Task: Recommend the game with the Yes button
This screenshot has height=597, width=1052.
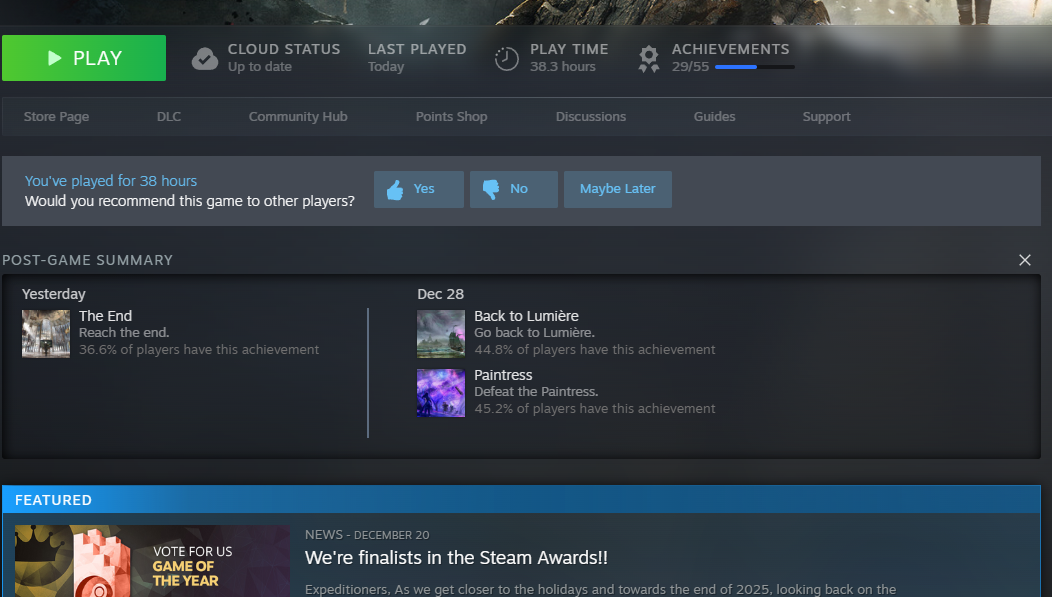Action: click(x=419, y=189)
